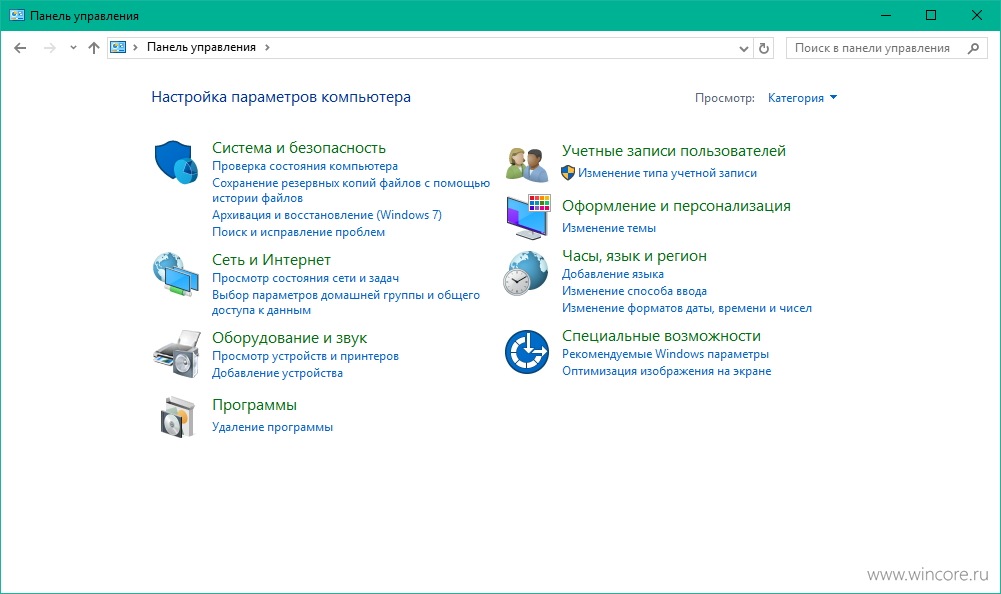Open Оформление и персонализация heading
The width and height of the screenshot is (1001, 594).
point(676,206)
